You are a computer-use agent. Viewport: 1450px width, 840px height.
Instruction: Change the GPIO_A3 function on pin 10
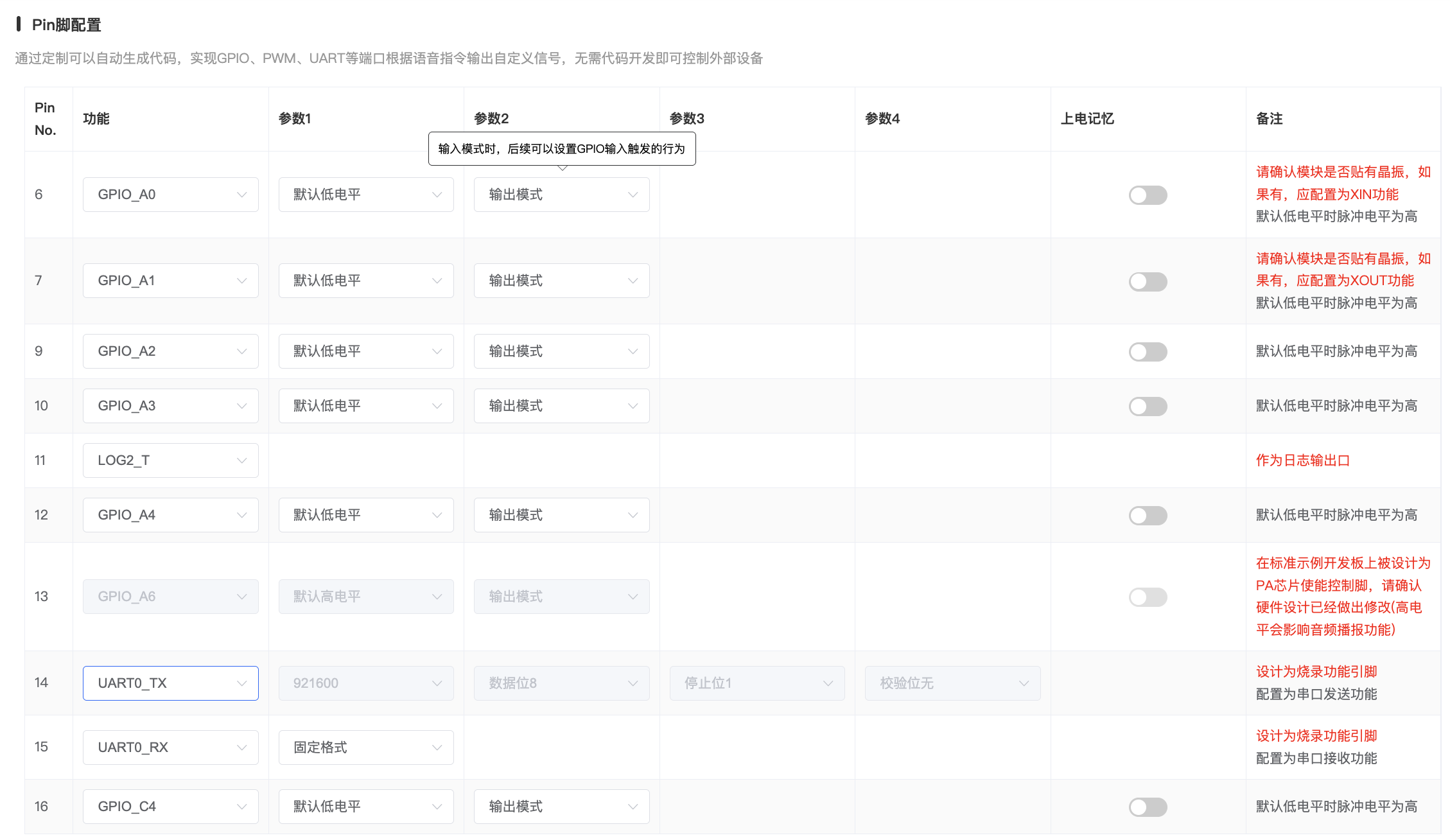[170, 405]
